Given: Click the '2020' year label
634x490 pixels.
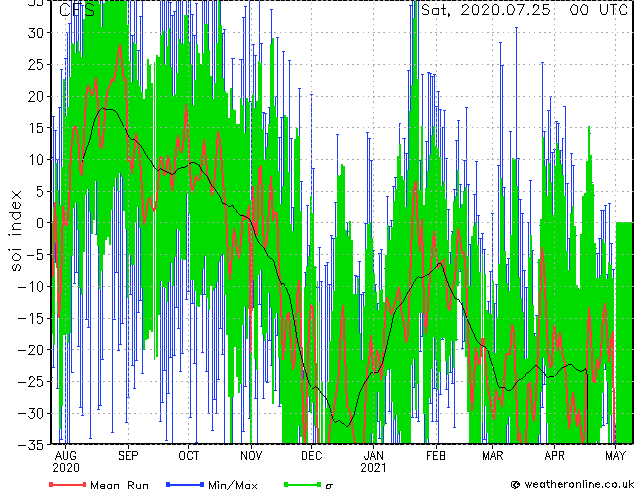Looking at the screenshot, I should (x=66, y=468).
